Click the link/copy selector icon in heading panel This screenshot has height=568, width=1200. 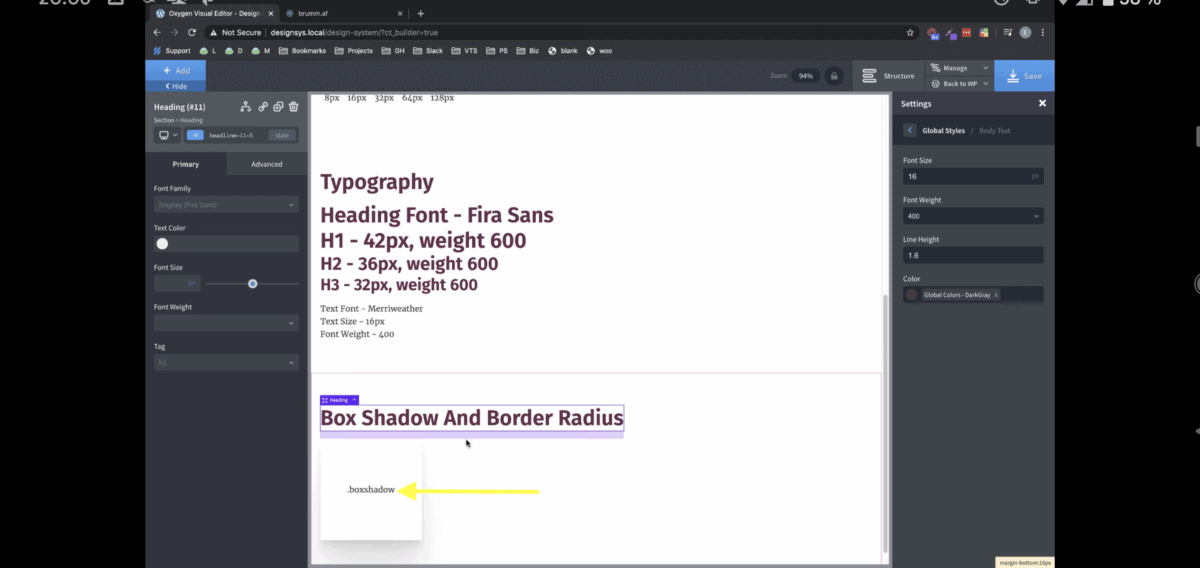point(263,107)
